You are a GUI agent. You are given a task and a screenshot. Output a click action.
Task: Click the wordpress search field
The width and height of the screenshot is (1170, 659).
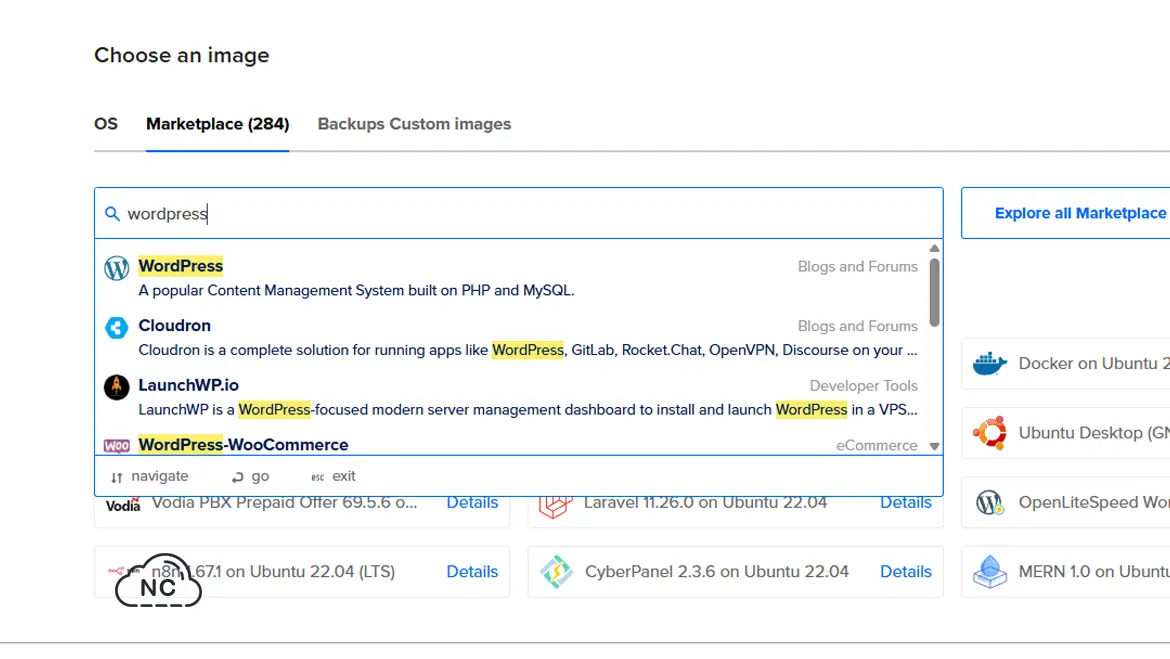pyautogui.click(x=519, y=213)
